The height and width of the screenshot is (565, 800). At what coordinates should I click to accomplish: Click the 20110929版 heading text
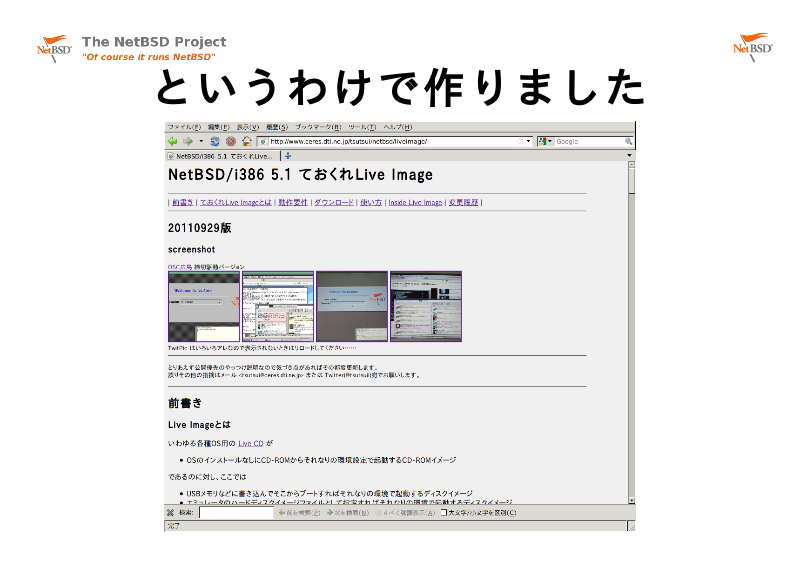point(199,228)
